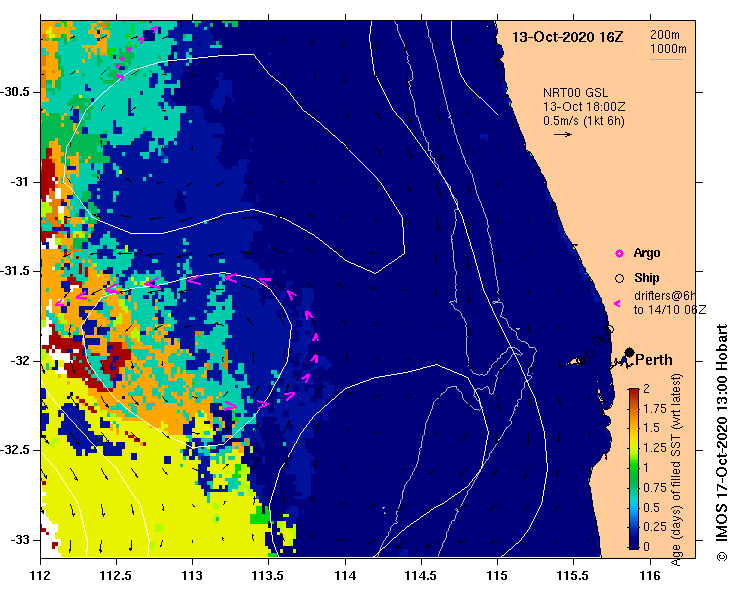This screenshot has width=739, height=592.
Task: Click the '200m' isobath legend label
Action: pyautogui.click(x=665, y=34)
